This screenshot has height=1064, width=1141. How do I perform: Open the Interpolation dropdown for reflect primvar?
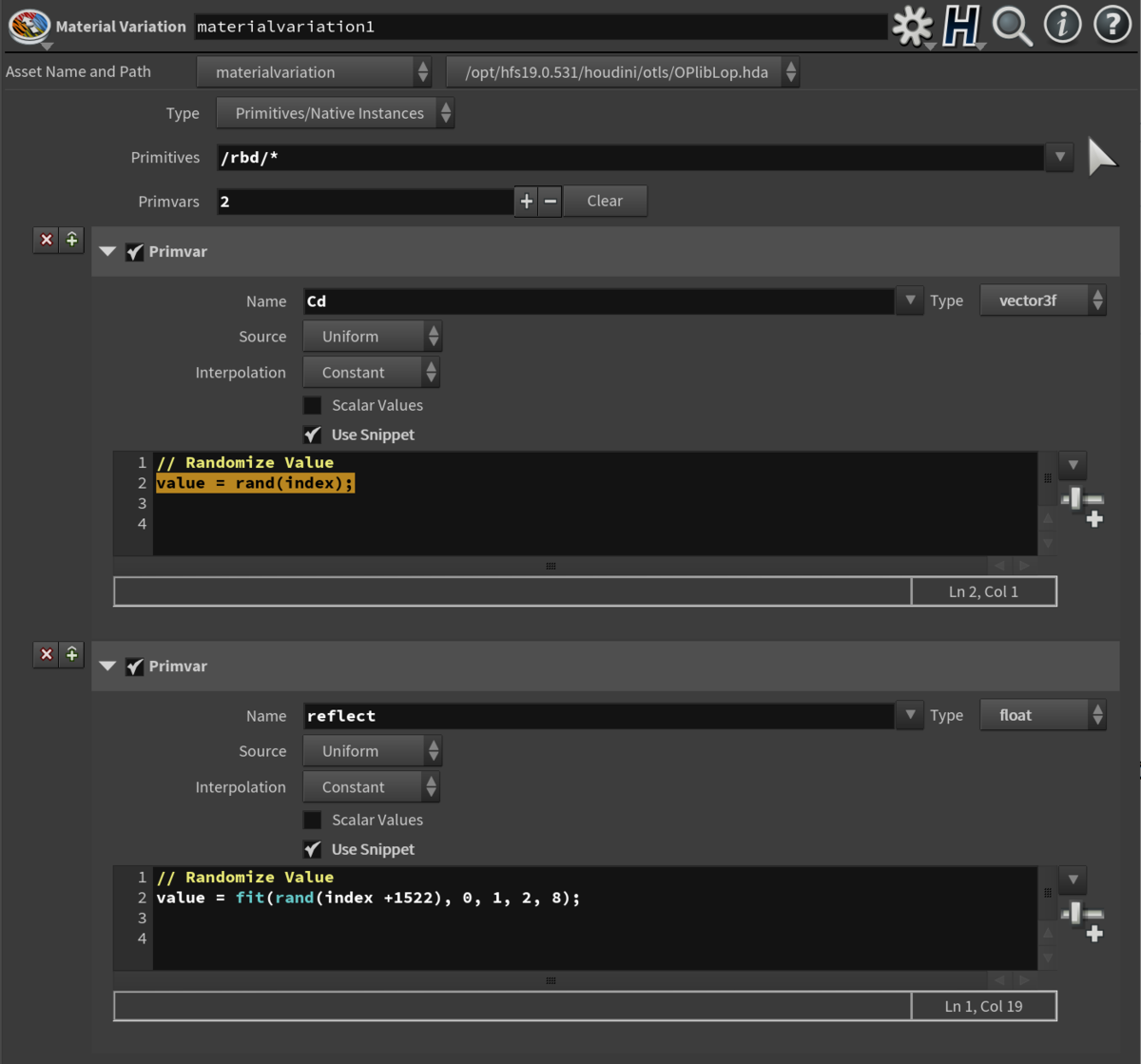click(x=372, y=787)
